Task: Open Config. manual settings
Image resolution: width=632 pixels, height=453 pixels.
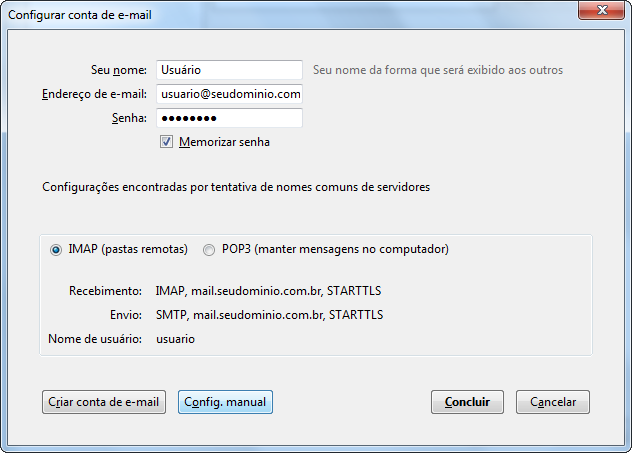Action: [225, 402]
